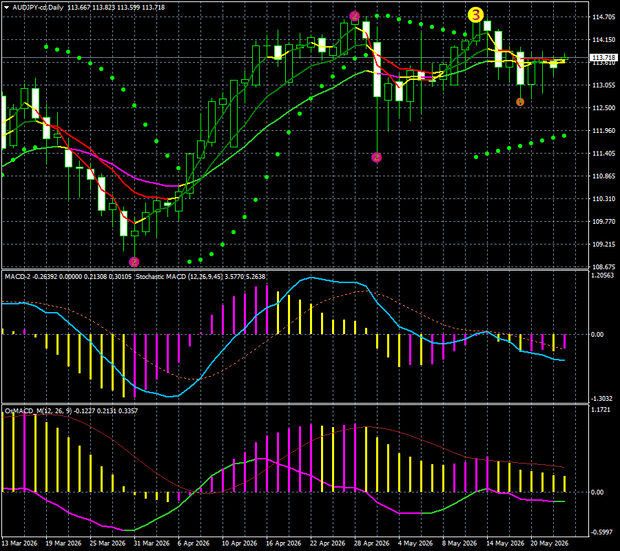The image size is (620, 551).
Task: Click the 22 Apr 2026 date on time axis
Action: pyautogui.click(x=328, y=543)
